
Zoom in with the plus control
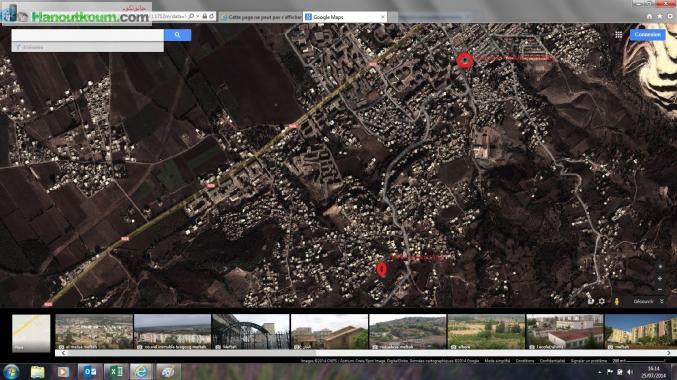pos(660,279)
